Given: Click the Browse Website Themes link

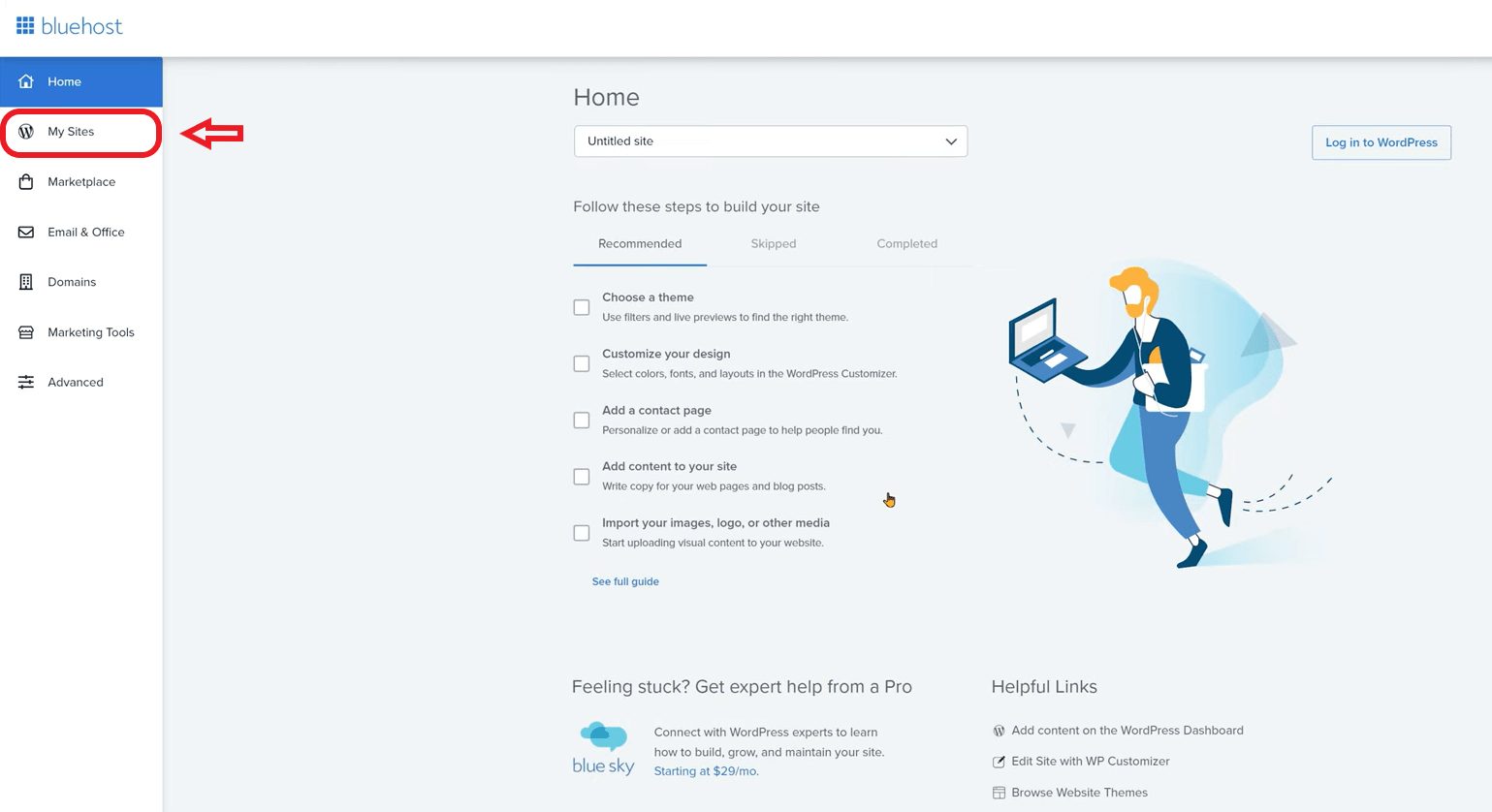Looking at the screenshot, I should (1080, 793).
